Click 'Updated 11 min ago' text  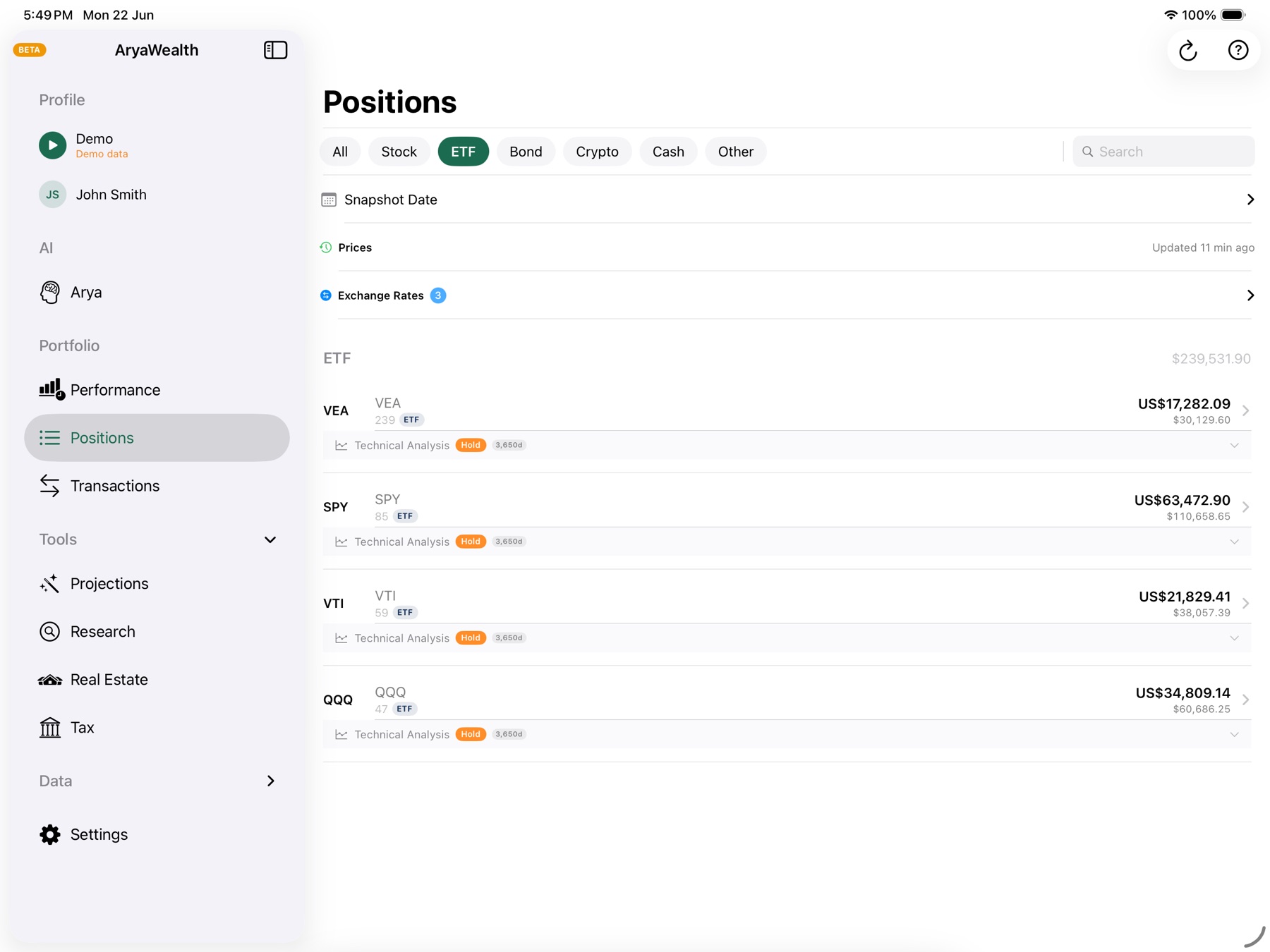tap(1203, 248)
